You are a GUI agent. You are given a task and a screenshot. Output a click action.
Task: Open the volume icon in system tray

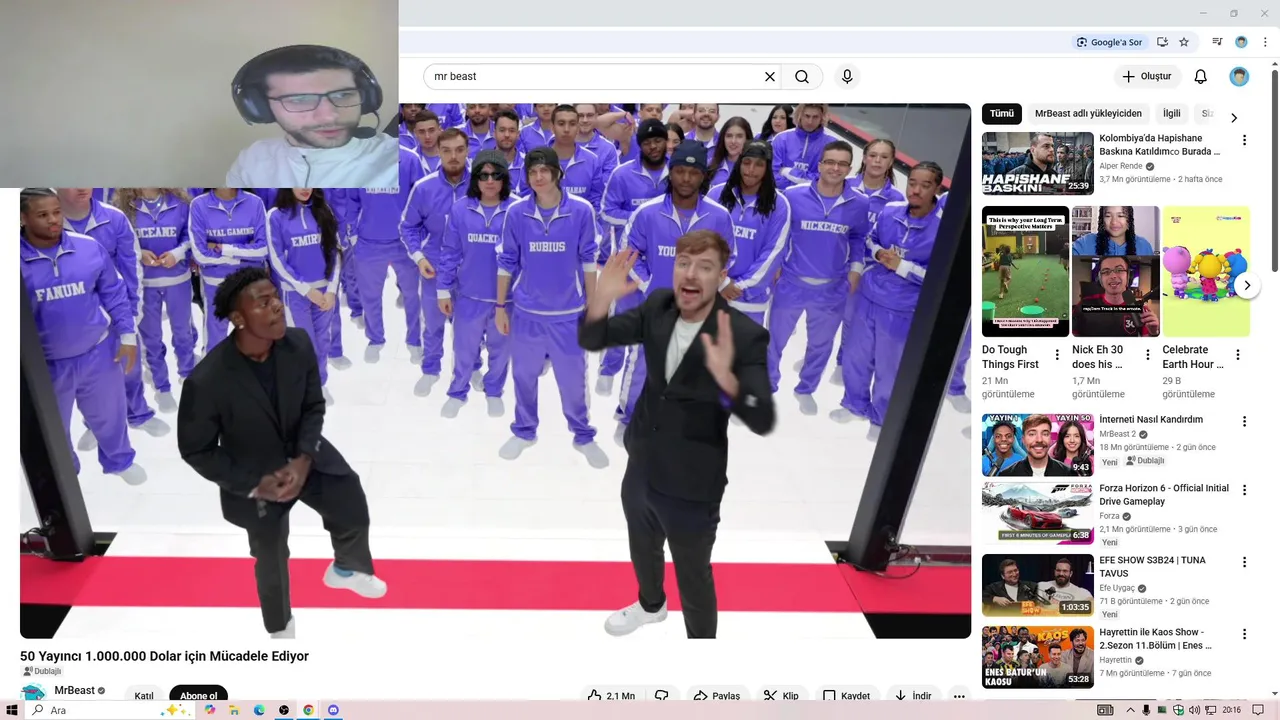pyautogui.click(x=1193, y=710)
